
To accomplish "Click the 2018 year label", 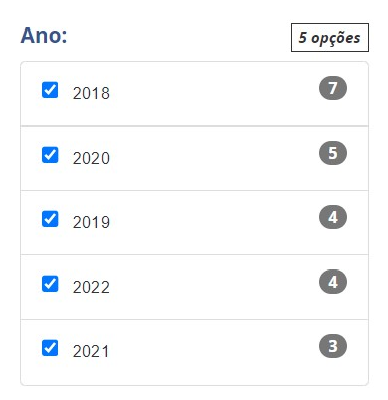I will [x=91, y=93].
